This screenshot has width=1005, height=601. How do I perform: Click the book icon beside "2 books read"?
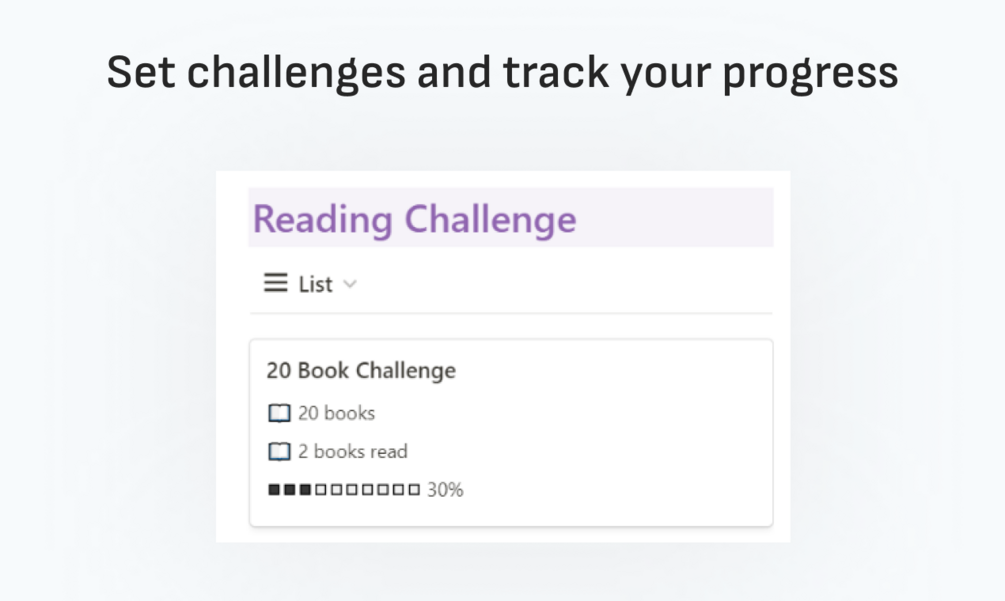click(279, 452)
